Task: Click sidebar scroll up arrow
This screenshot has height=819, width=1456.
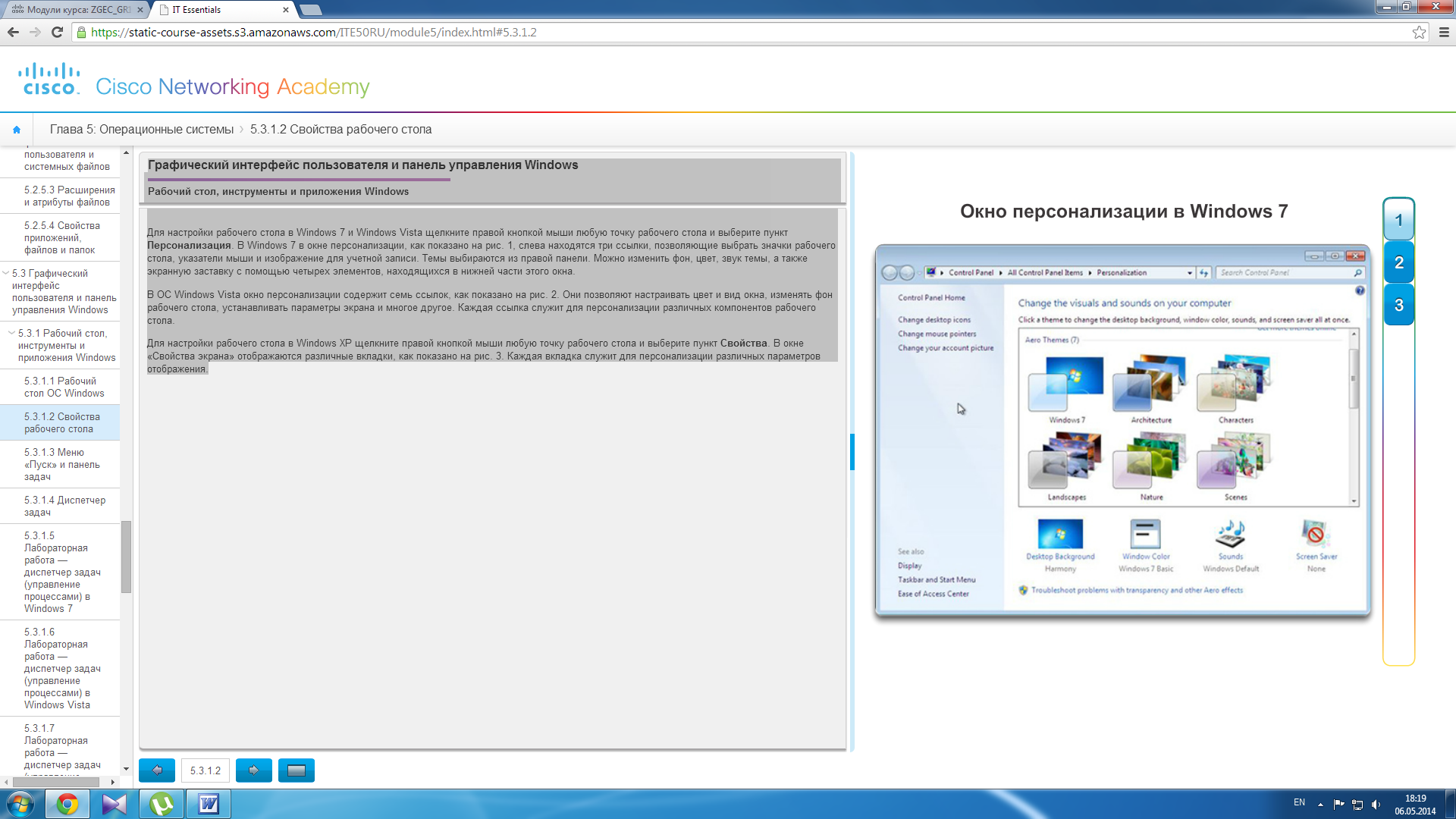Action: (127, 152)
